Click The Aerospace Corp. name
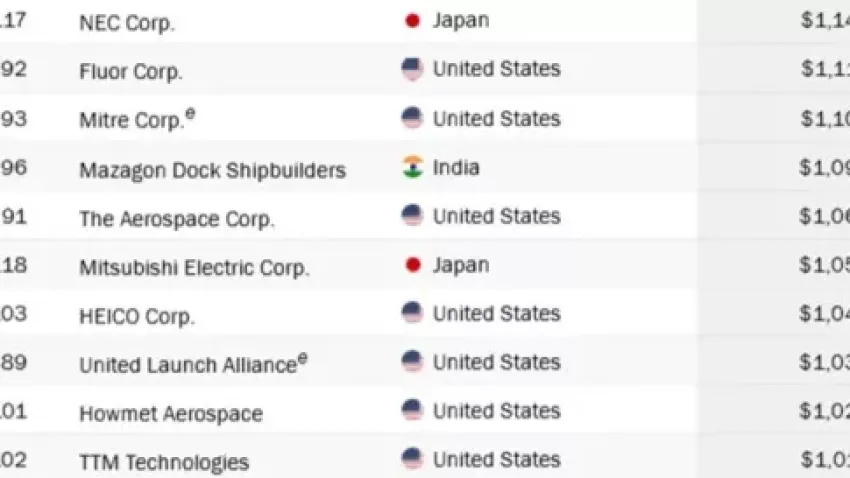This screenshot has width=850, height=478. [176, 219]
